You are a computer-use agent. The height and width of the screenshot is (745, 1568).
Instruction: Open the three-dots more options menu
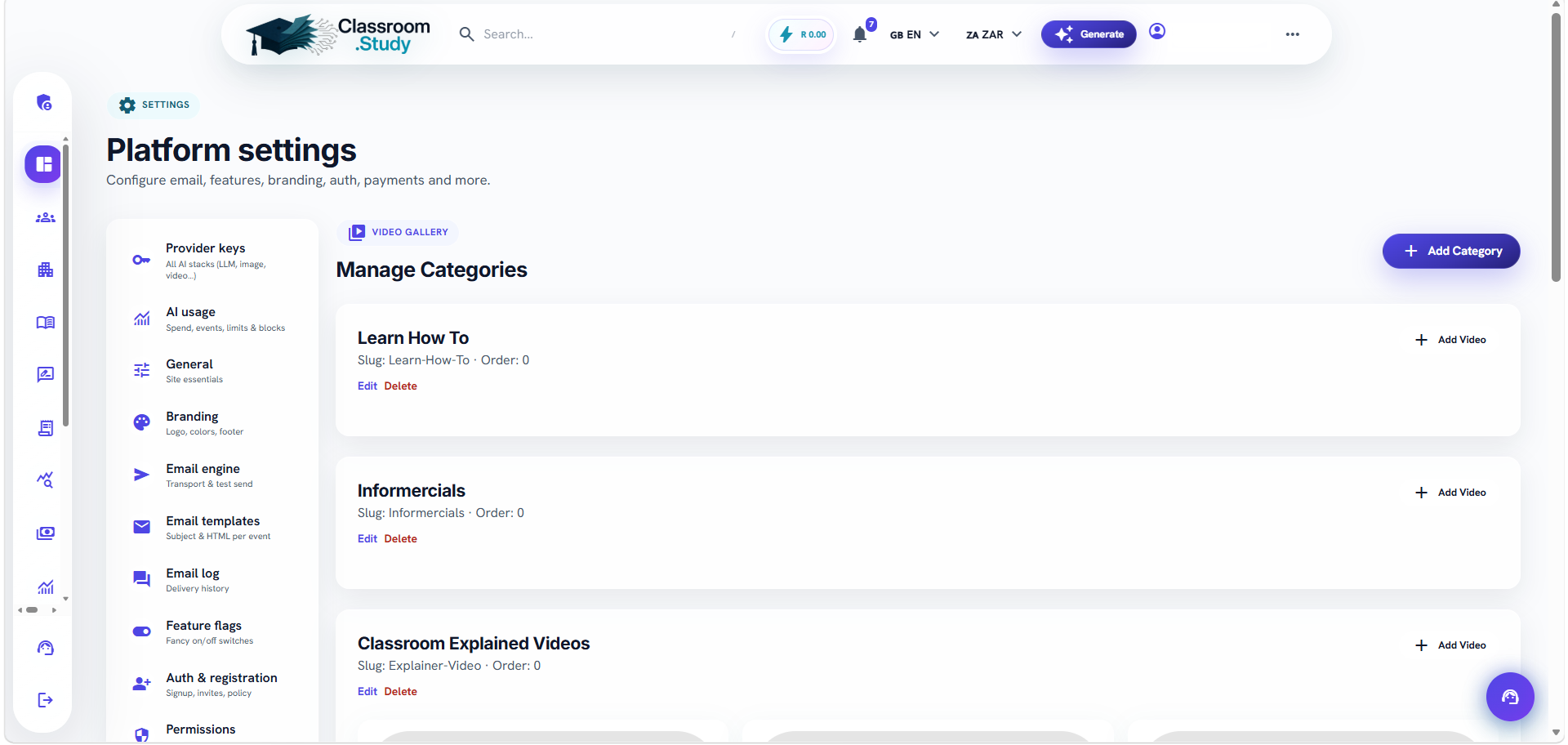coord(1292,34)
